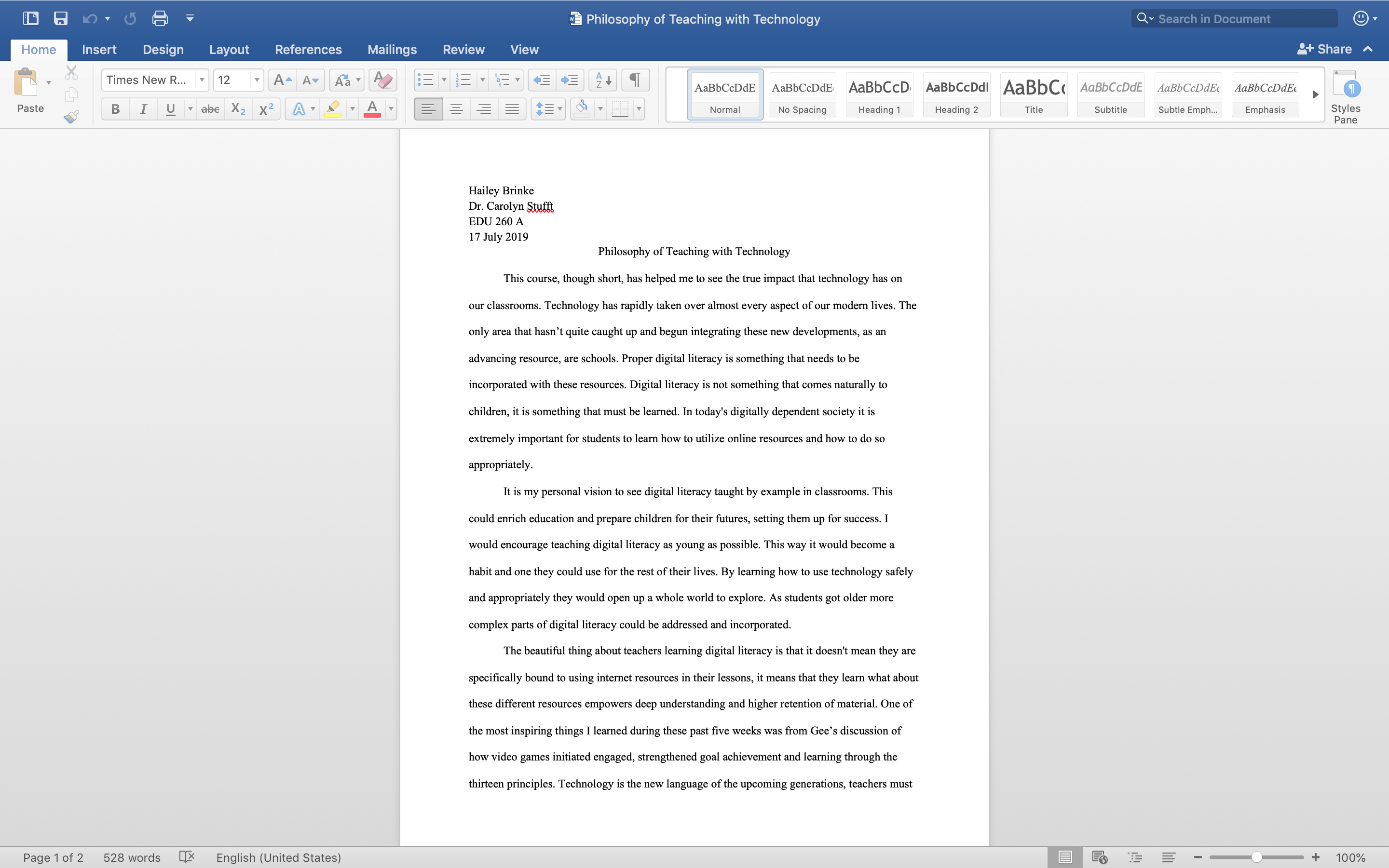Click the Format Painter brush icon
Image resolution: width=1389 pixels, height=868 pixels.
[x=71, y=117]
